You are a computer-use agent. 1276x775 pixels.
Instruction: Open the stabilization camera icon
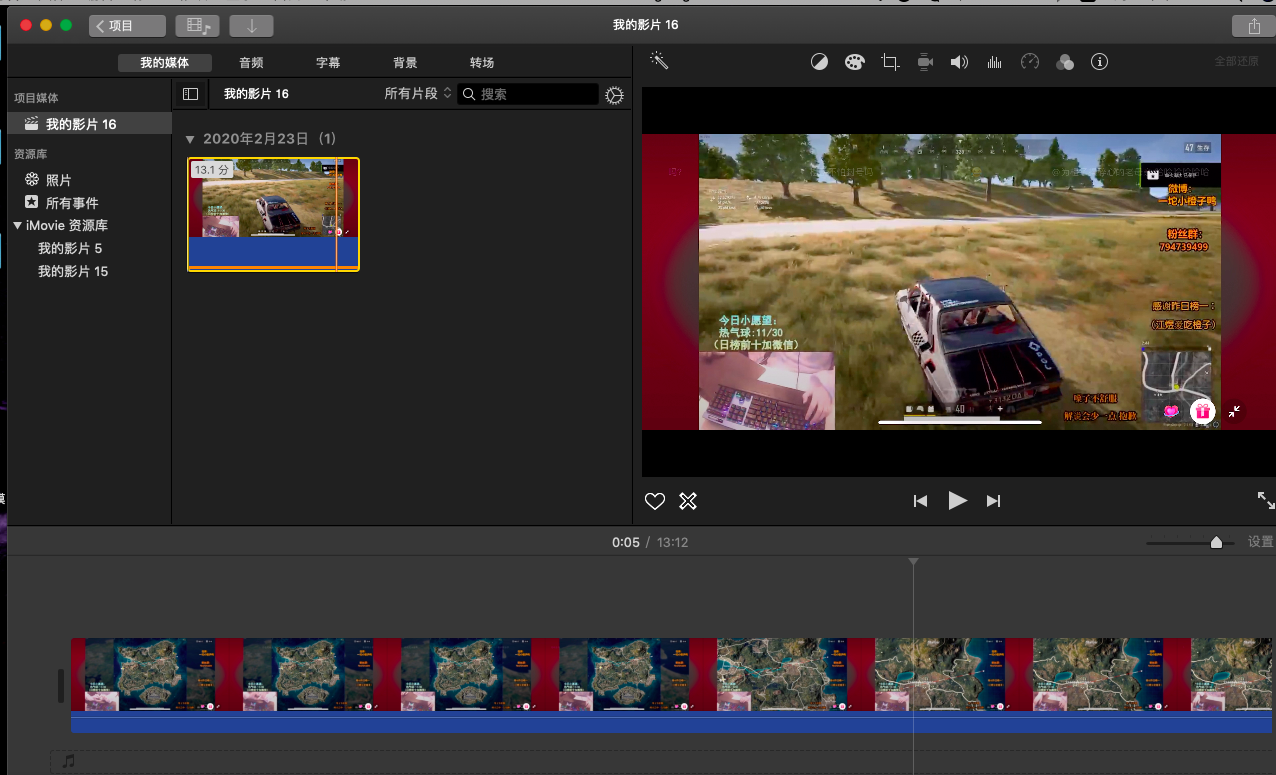click(x=925, y=62)
